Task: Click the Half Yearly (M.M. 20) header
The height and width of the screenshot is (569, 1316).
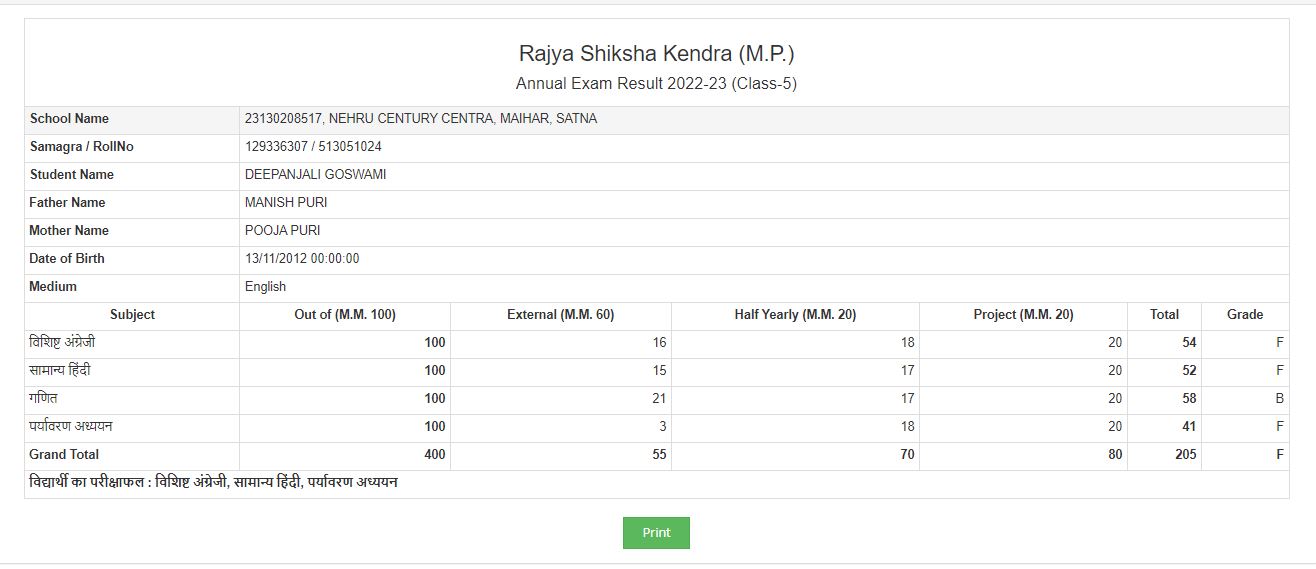Action: click(795, 315)
